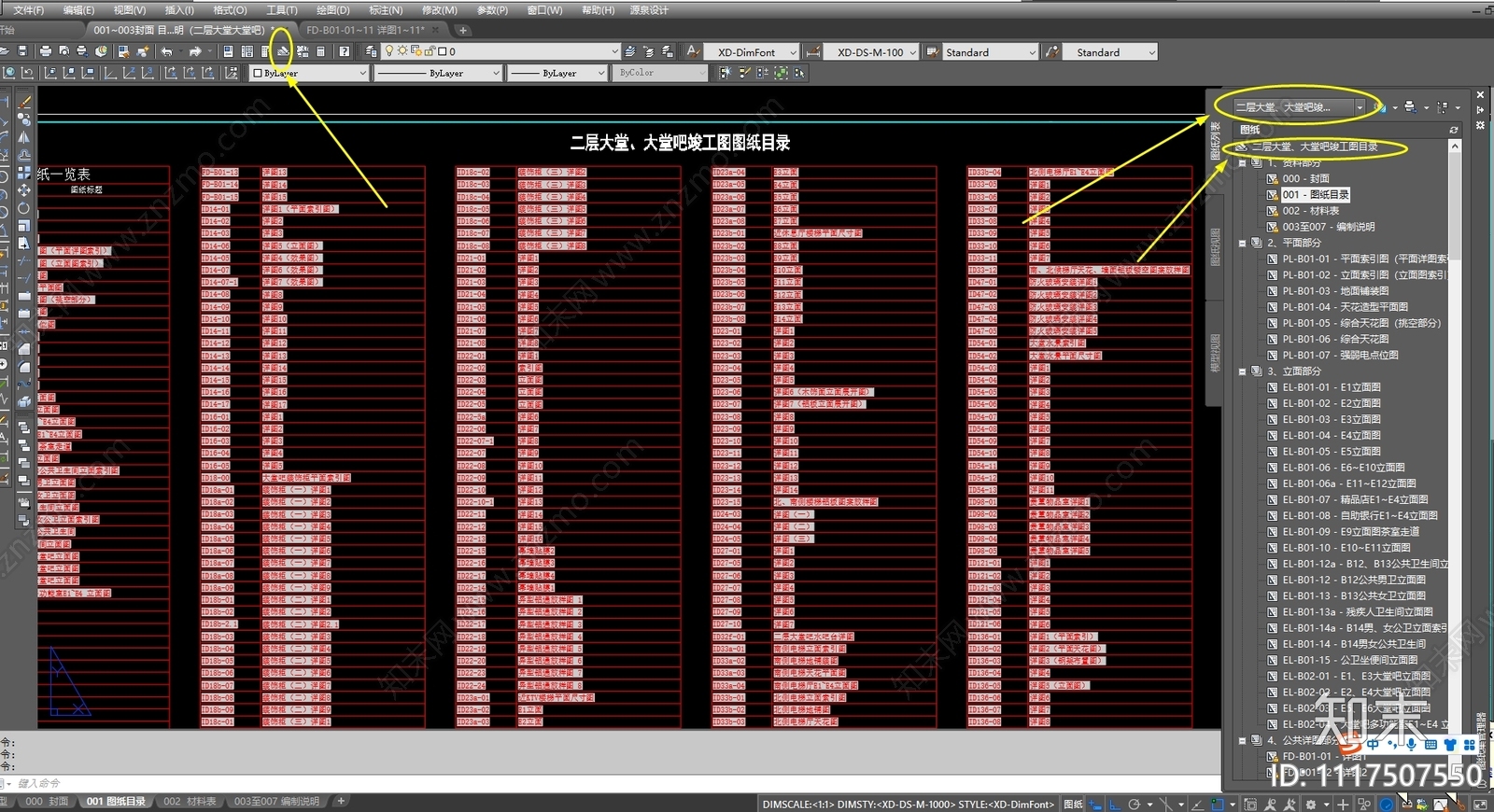This screenshot has height=812, width=1494.
Task: Click the Help question mark icon
Action: point(344,51)
